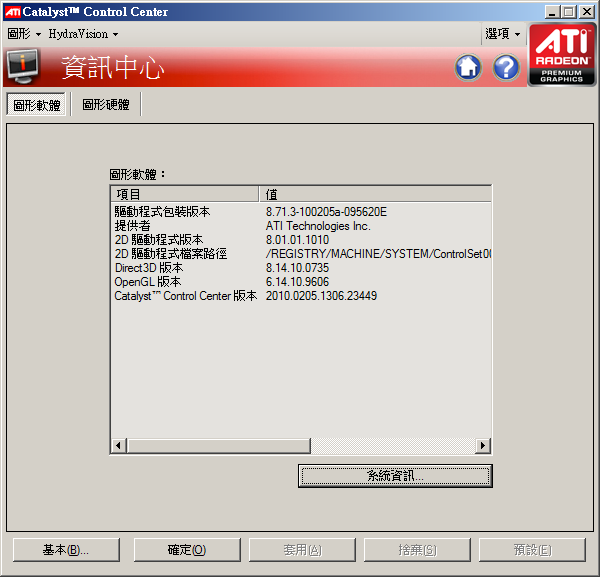Click the 系統資訊... button
The image size is (600, 577).
(395, 476)
